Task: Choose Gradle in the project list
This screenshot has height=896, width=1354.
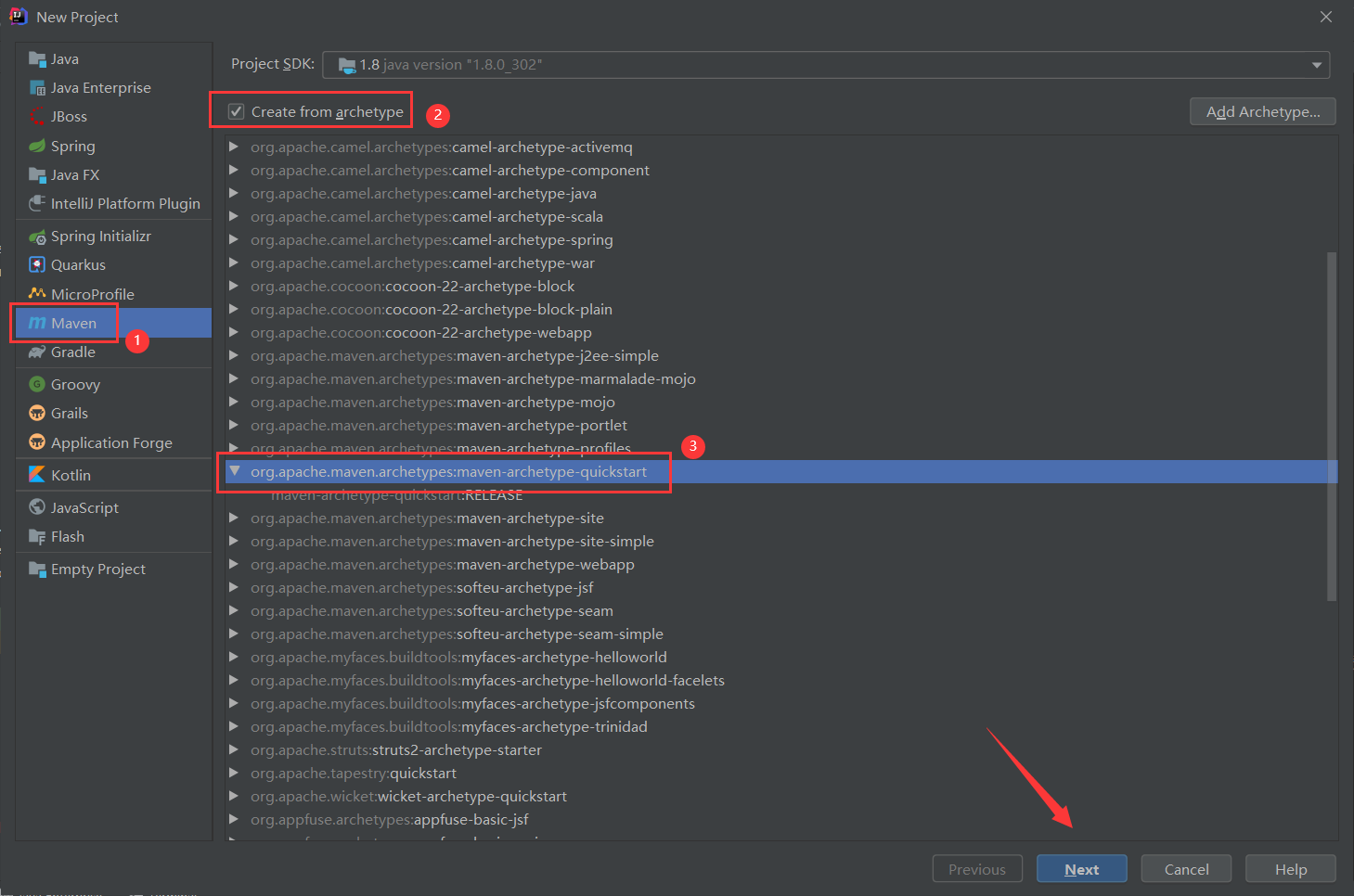Action: click(113, 352)
